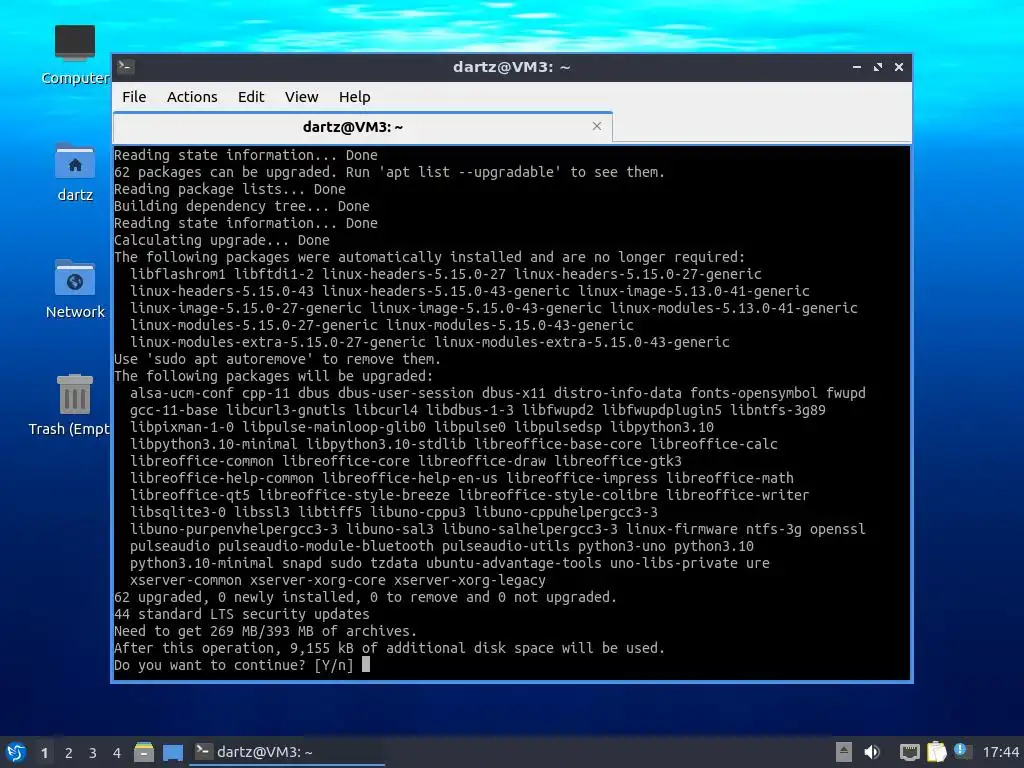Viewport: 1024px width, 768px height.
Task: Open the Network desktop icon
Action: tap(75, 289)
